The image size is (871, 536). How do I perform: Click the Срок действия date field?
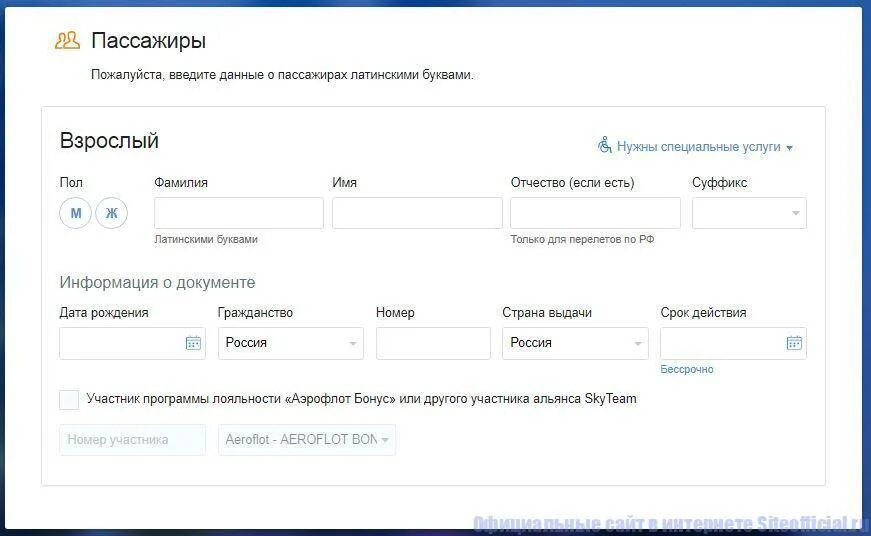tap(733, 343)
